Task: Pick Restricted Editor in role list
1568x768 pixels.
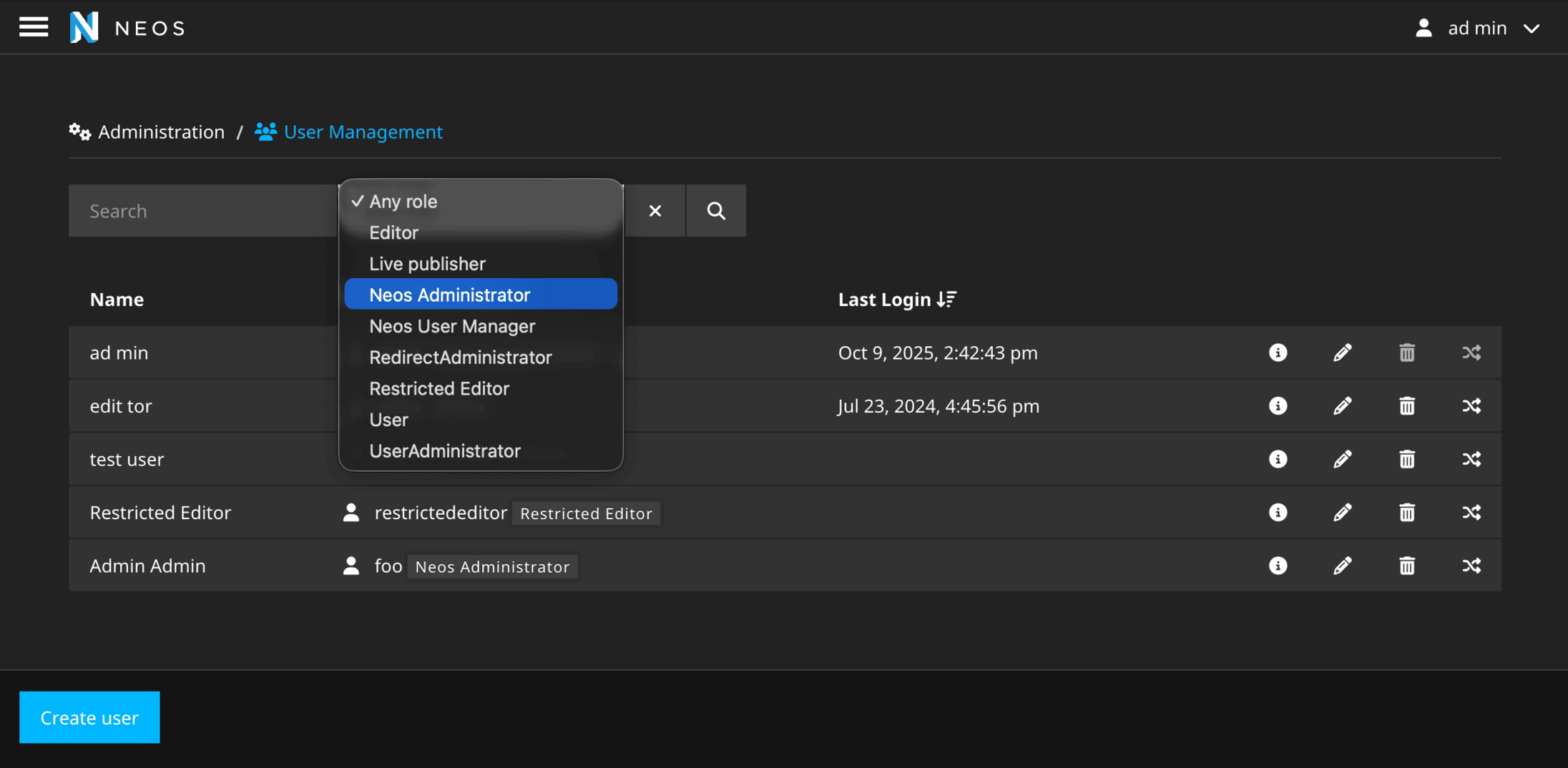Action: point(438,388)
